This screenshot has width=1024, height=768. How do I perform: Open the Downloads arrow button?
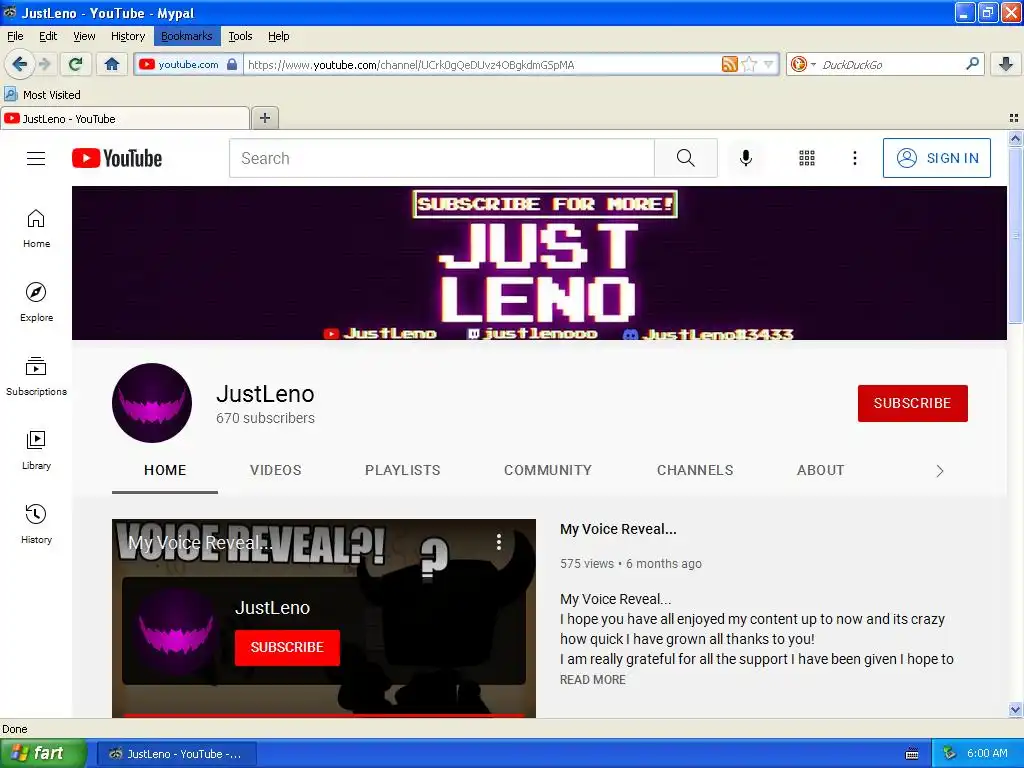[x=1006, y=64]
